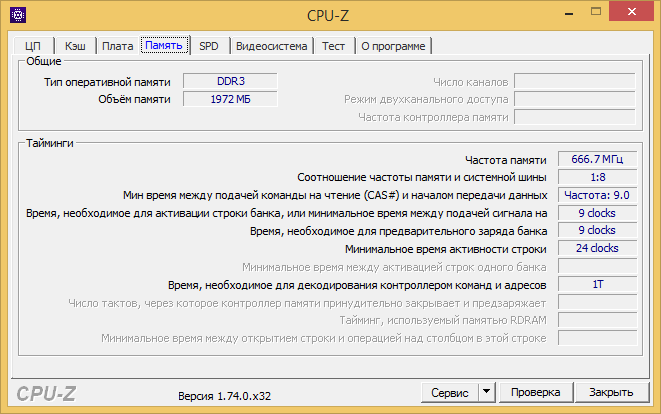Viewport: 661px width, 414px height.
Task: Close the window with red X
Action: pos(631,11)
